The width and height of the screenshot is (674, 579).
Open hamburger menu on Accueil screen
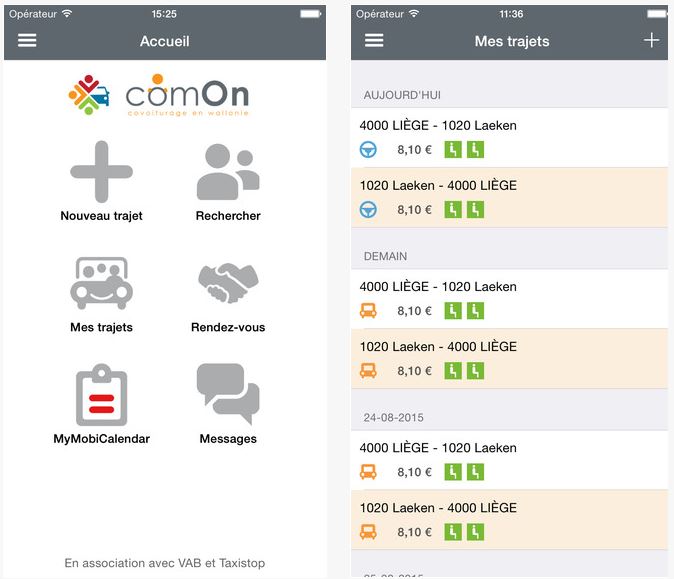(x=27, y=40)
